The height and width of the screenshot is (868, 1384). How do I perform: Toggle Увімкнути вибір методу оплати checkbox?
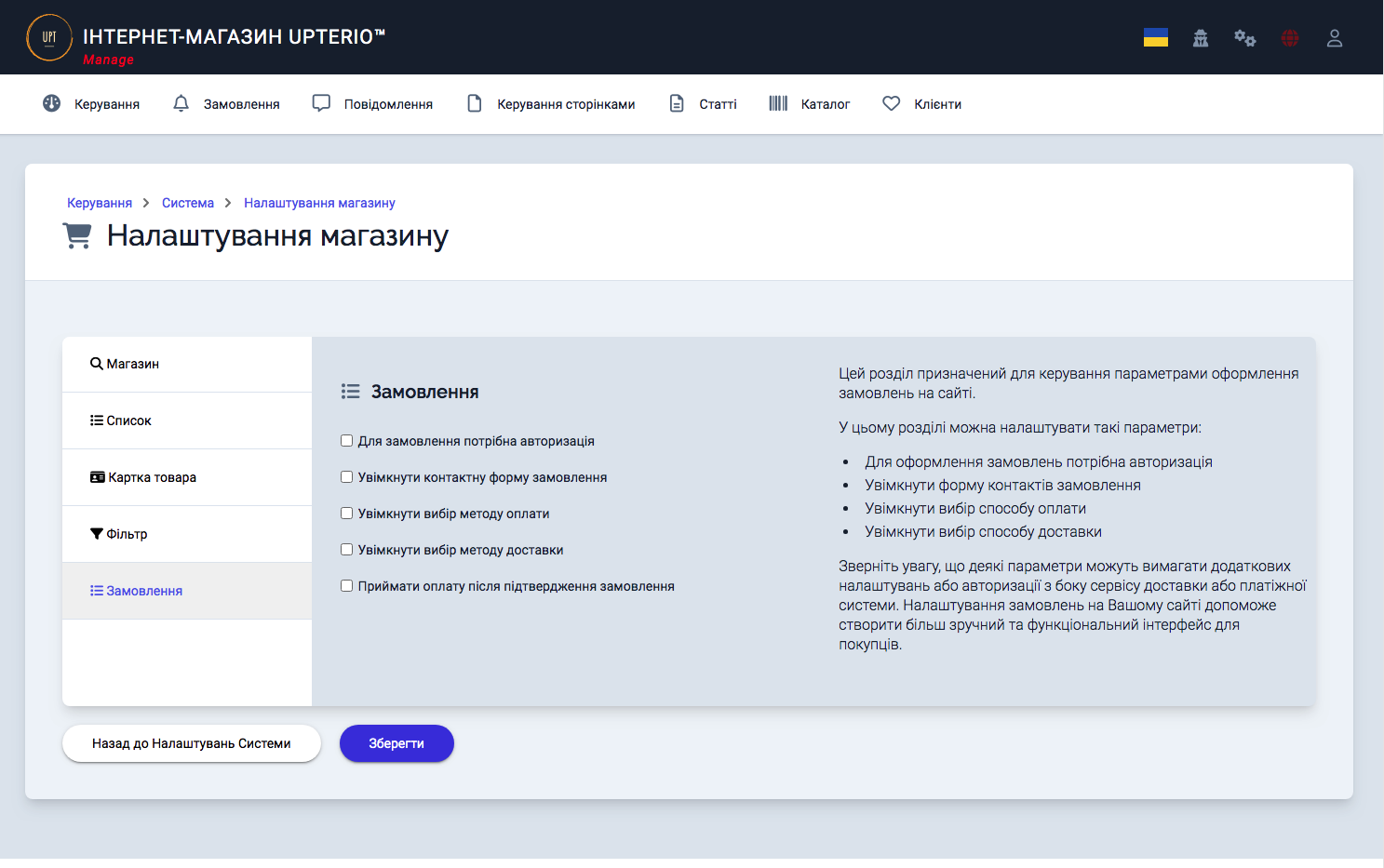(x=346, y=514)
